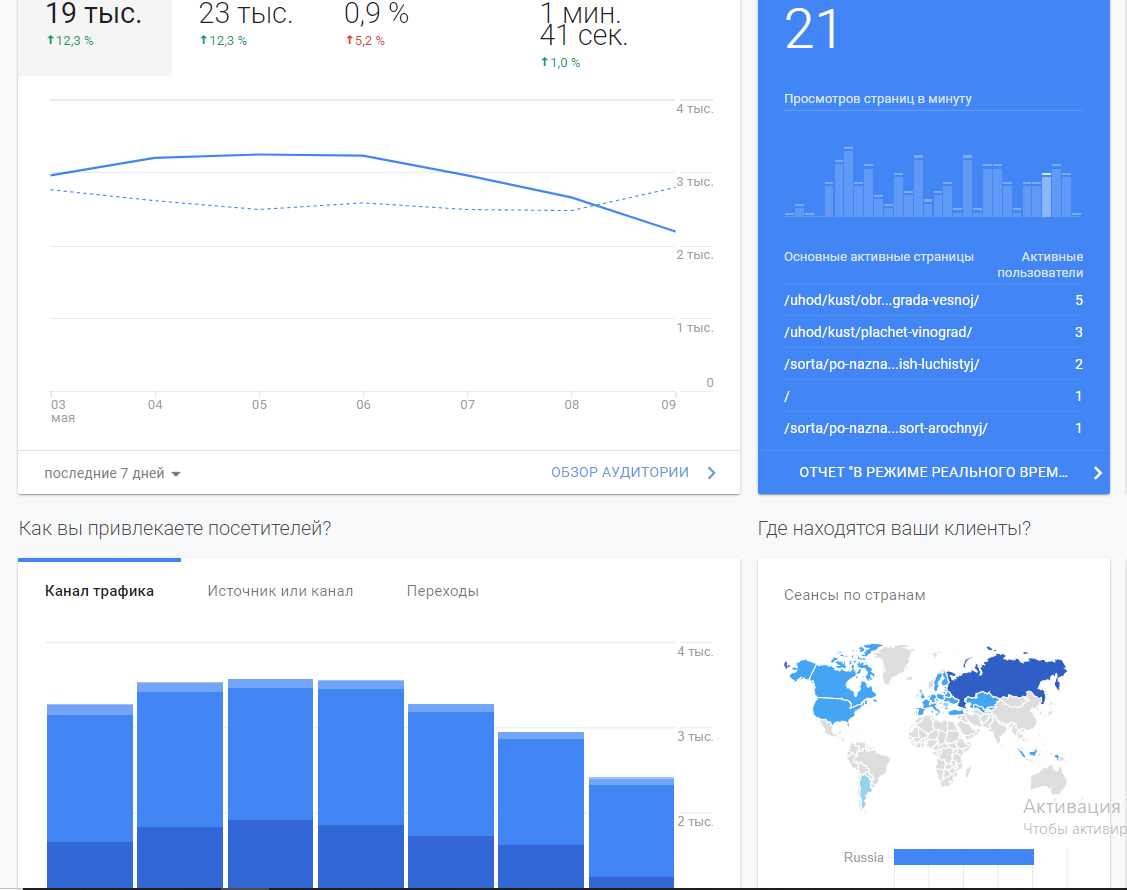1127x890 pixels.
Task: Switch to the Переходы tab
Action: [x=443, y=591]
